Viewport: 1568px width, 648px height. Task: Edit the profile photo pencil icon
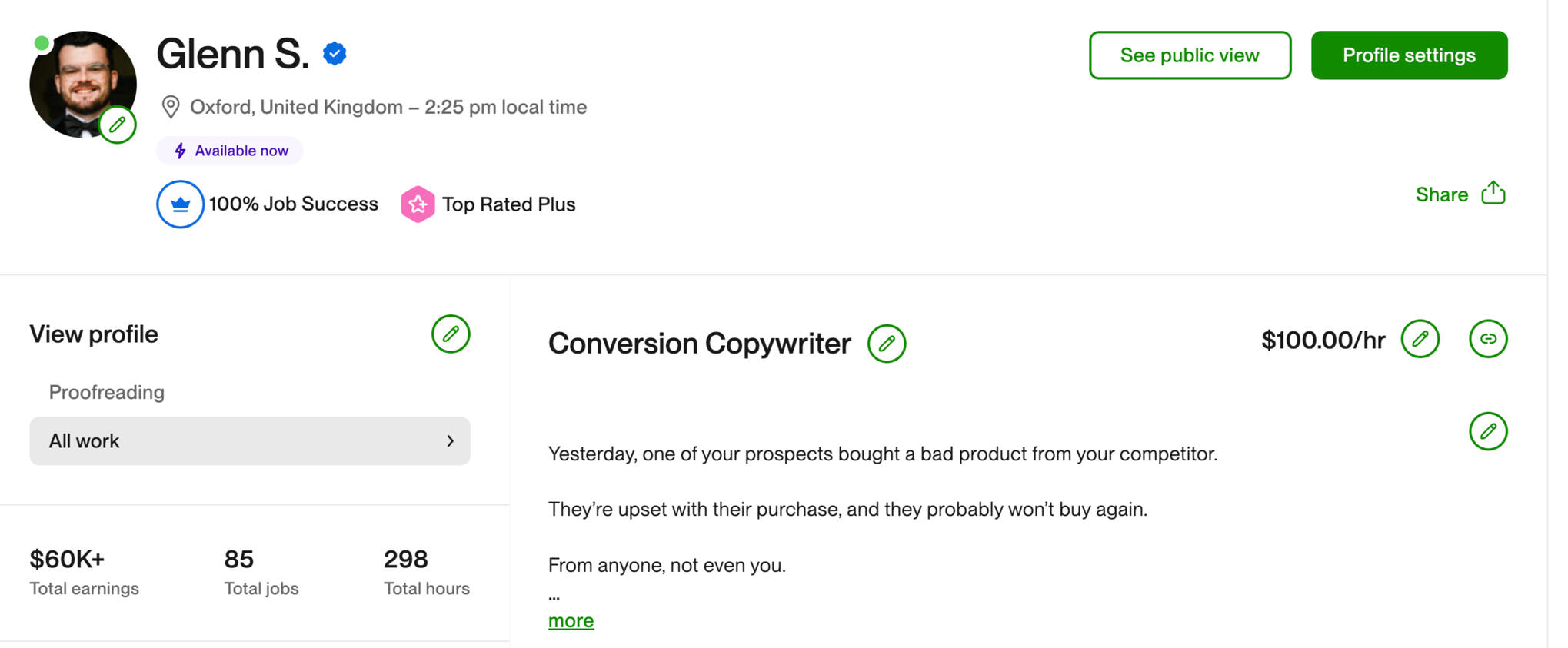coord(118,125)
